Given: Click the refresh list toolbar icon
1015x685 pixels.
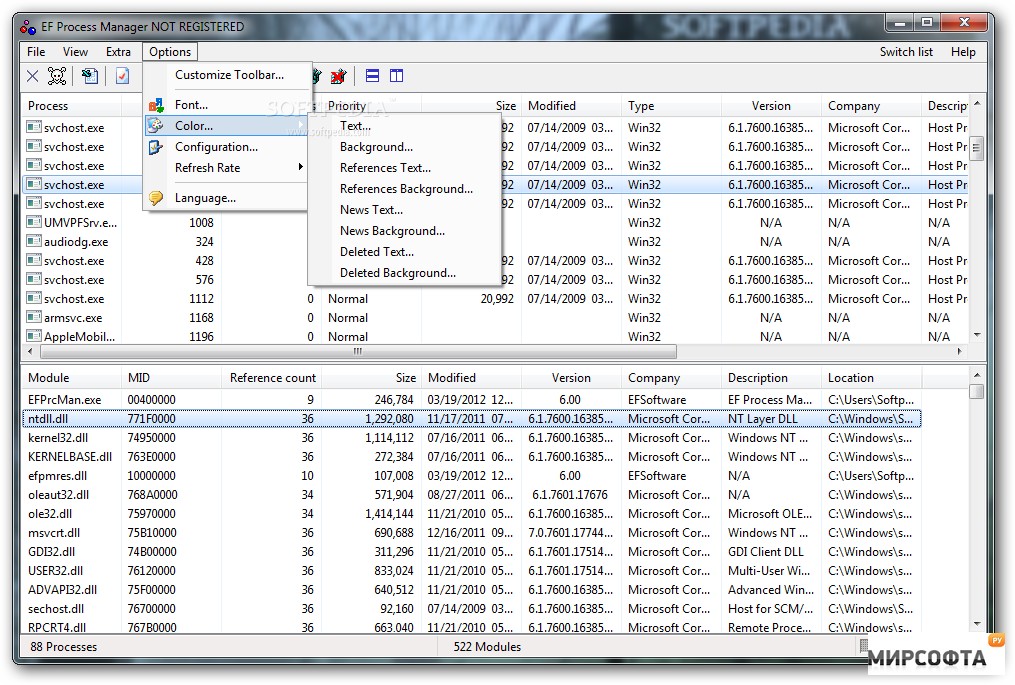Looking at the screenshot, I should (x=90, y=76).
